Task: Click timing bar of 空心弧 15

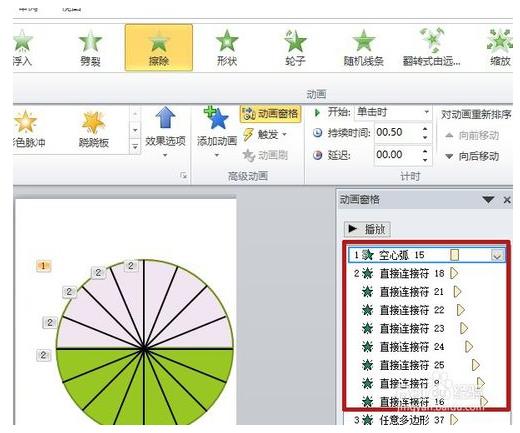Action: pos(454,255)
